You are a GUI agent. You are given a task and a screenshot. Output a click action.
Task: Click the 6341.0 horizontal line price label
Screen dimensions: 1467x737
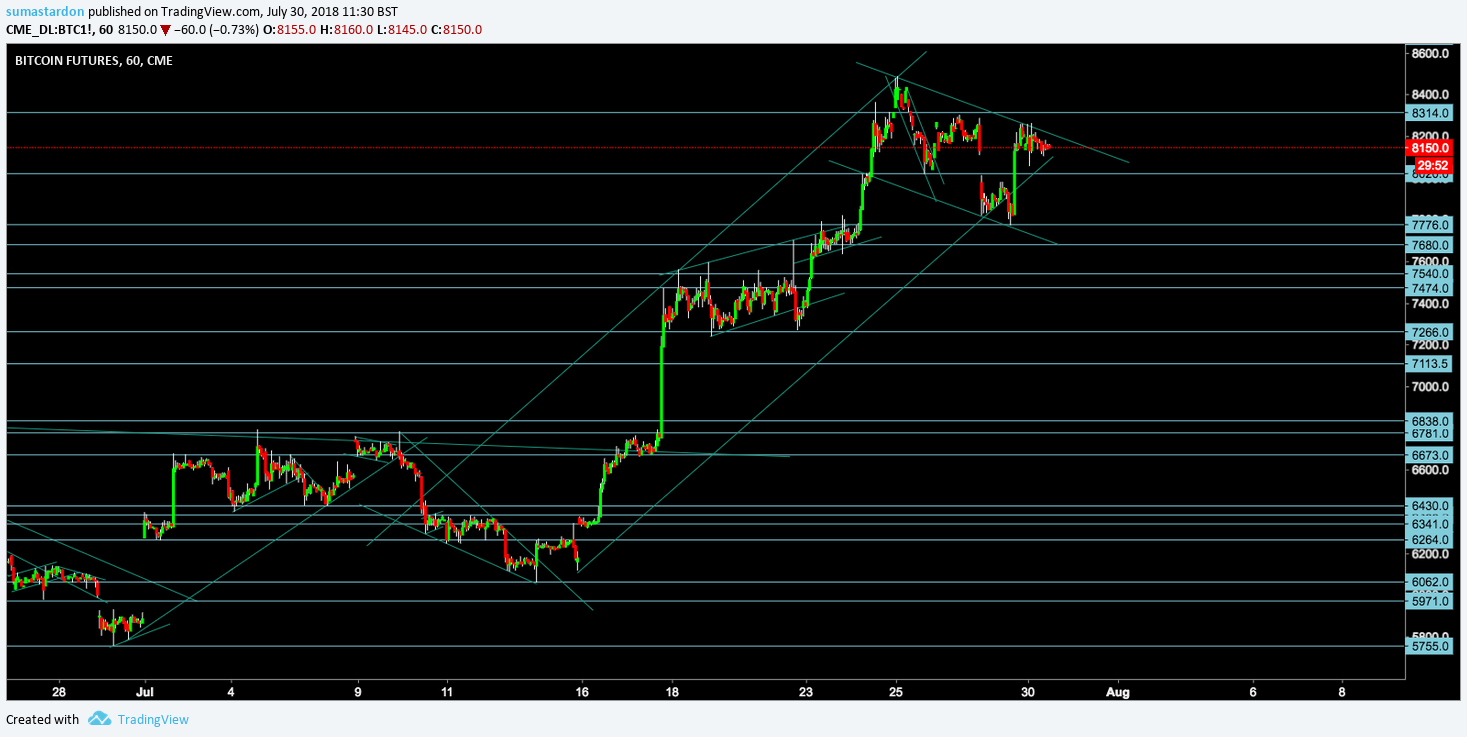click(x=1429, y=524)
